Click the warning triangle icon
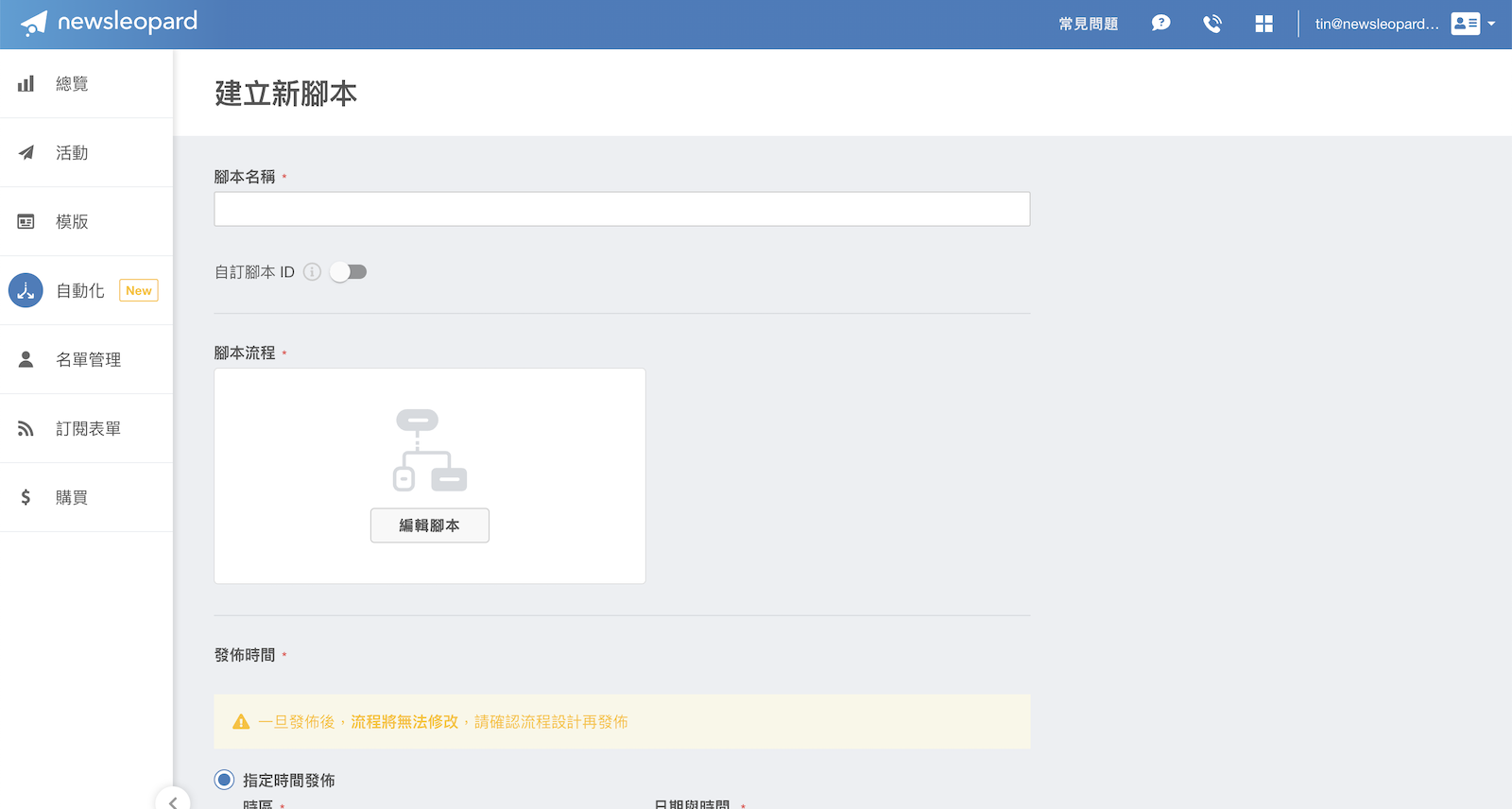Viewport: 1512px width, 809px height. [241, 721]
